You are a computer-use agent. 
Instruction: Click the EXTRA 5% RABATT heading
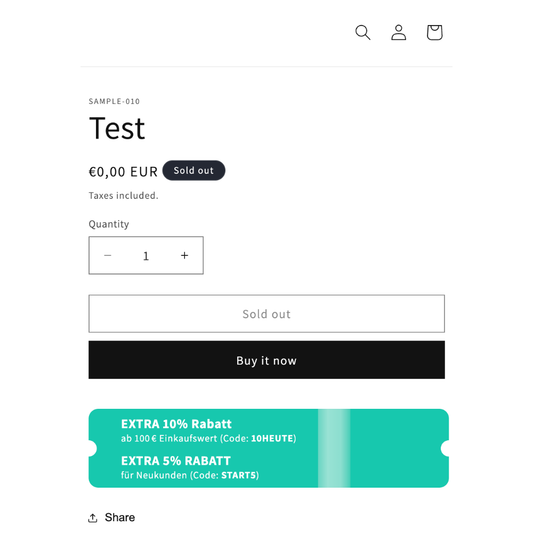176,461
